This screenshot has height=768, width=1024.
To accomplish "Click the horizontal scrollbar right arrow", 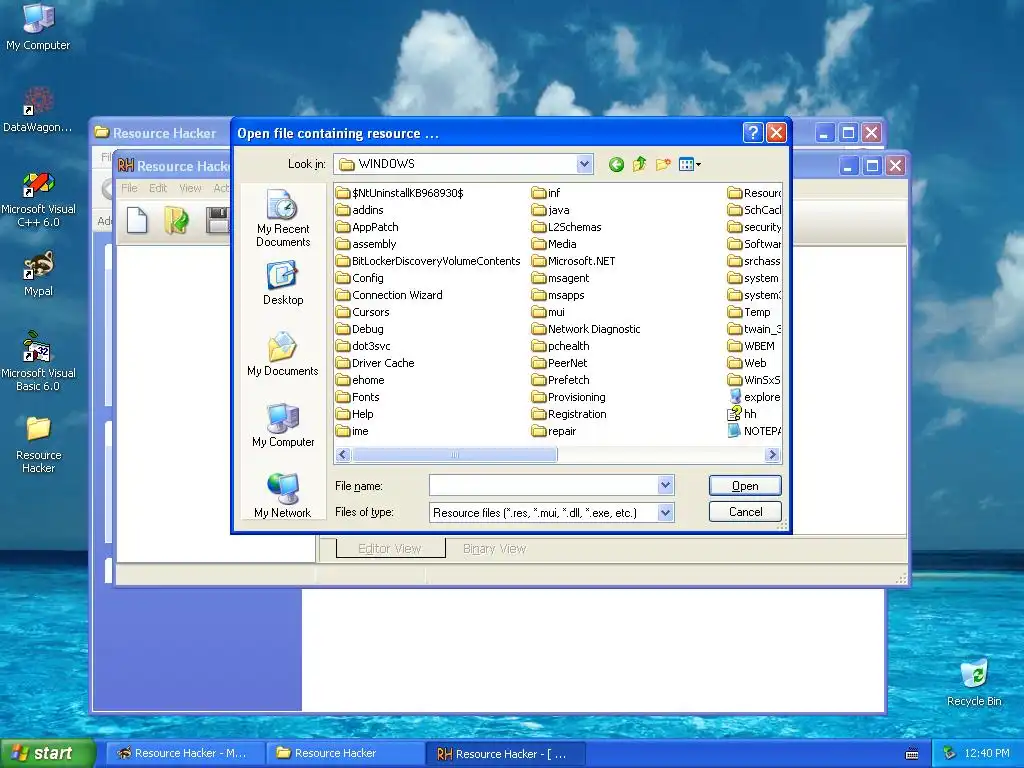I will tap(773, 455).
